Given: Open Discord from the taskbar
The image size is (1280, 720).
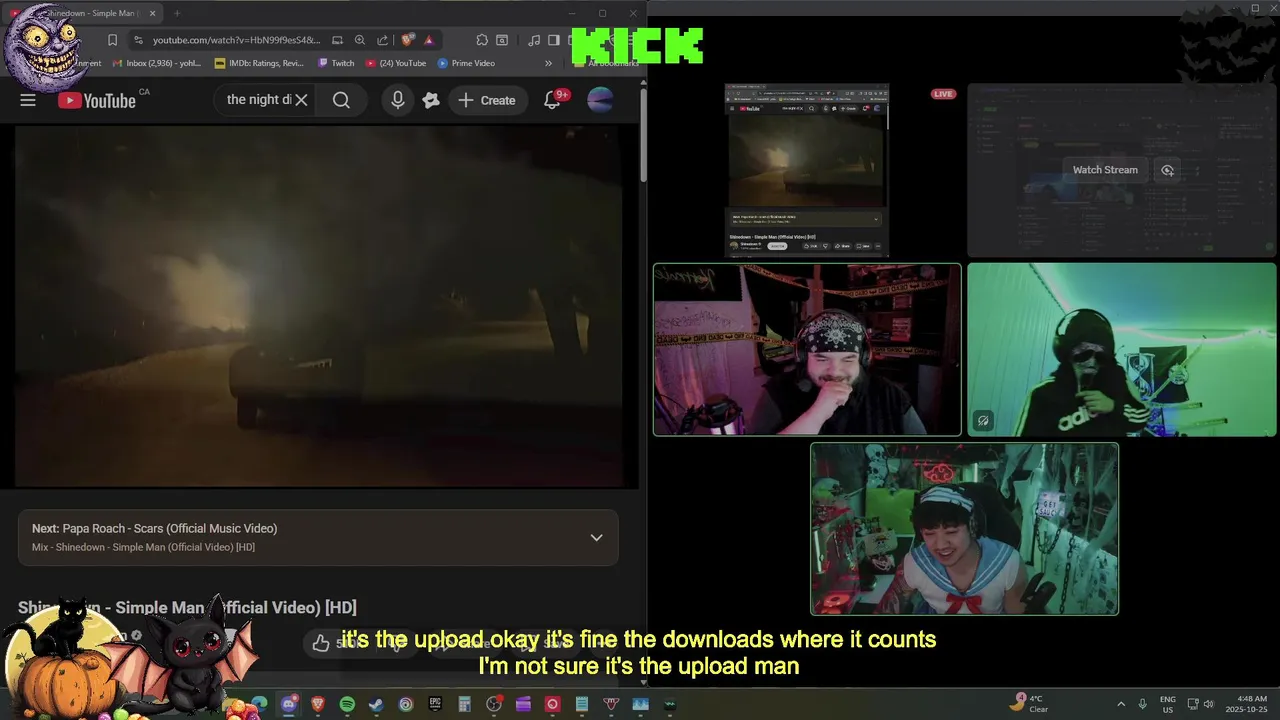Looking at the screenshot, I should (289, 704).
